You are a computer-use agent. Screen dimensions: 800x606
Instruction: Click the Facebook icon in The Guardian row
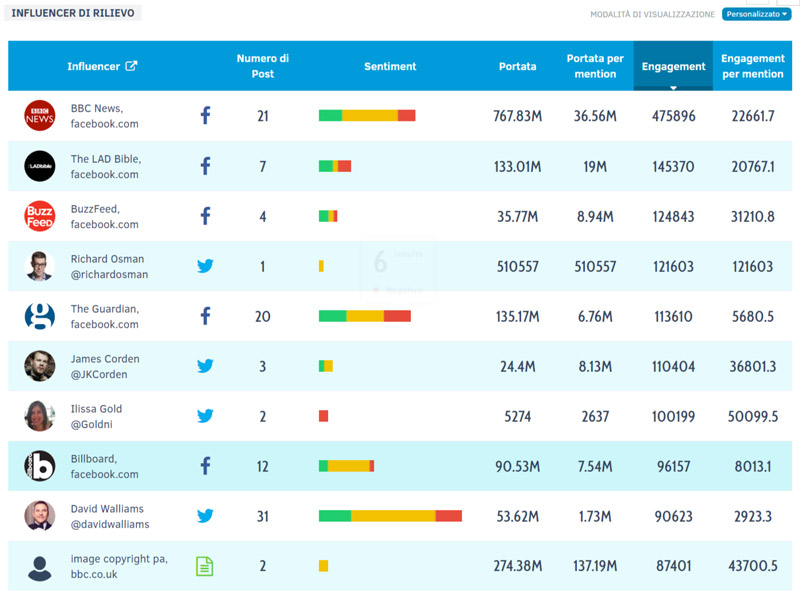point(205,316)
